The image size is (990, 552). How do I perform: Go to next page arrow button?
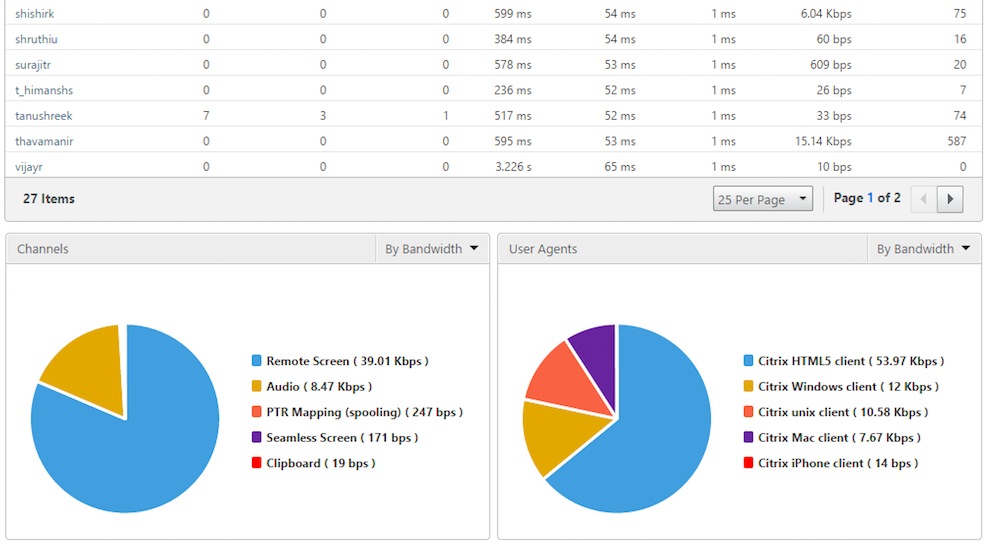950,199
